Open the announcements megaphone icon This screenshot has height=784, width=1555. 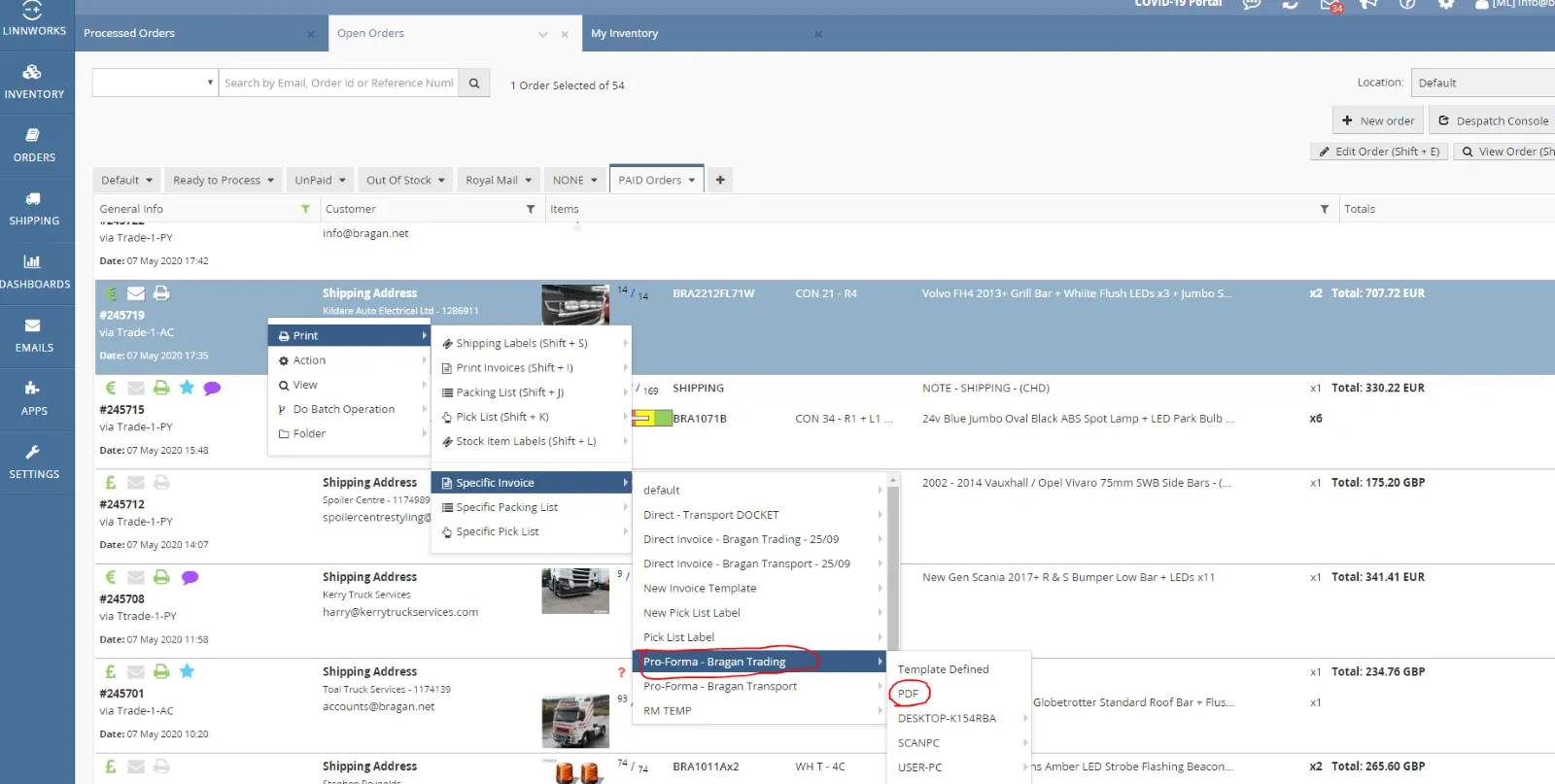1368,4
